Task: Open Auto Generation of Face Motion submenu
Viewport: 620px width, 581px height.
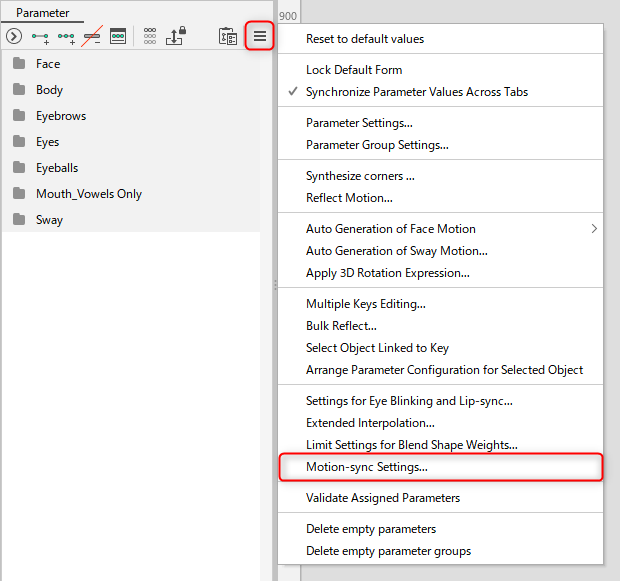Action: coord(391,229)
